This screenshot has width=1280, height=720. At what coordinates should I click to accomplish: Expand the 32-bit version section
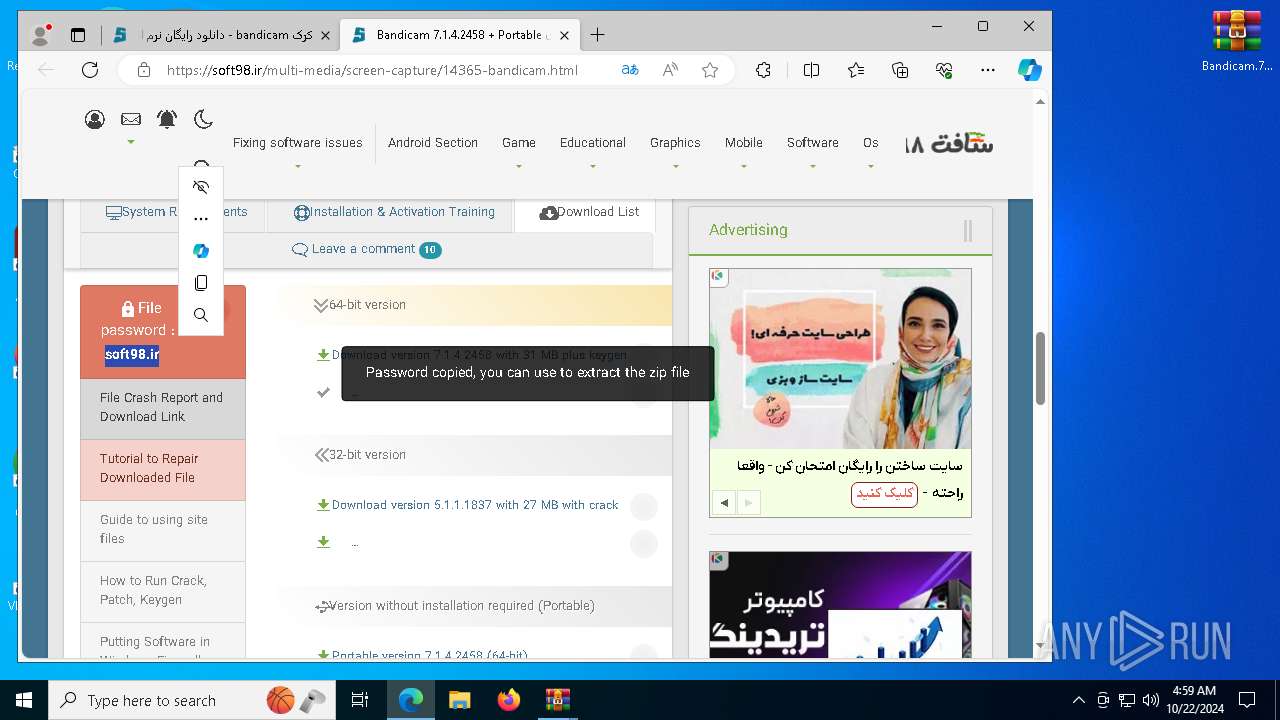click(474, 455)
